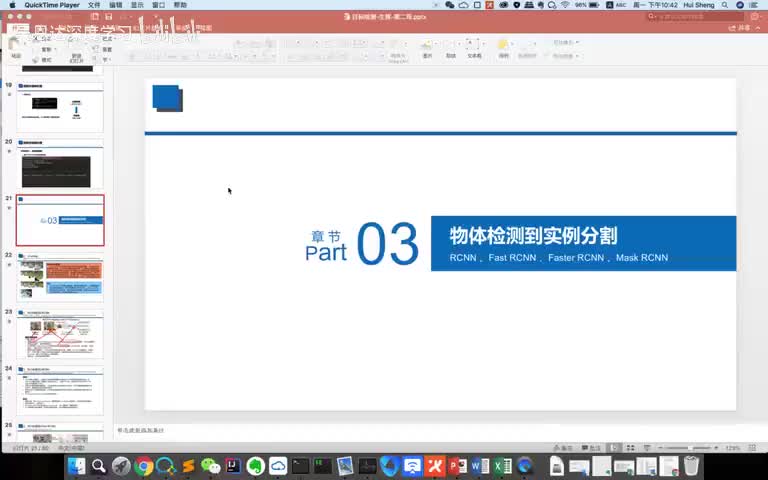Select slide 20 thumbnail
The width and height of the screenshot is (768, 480).
coord(60,164)
